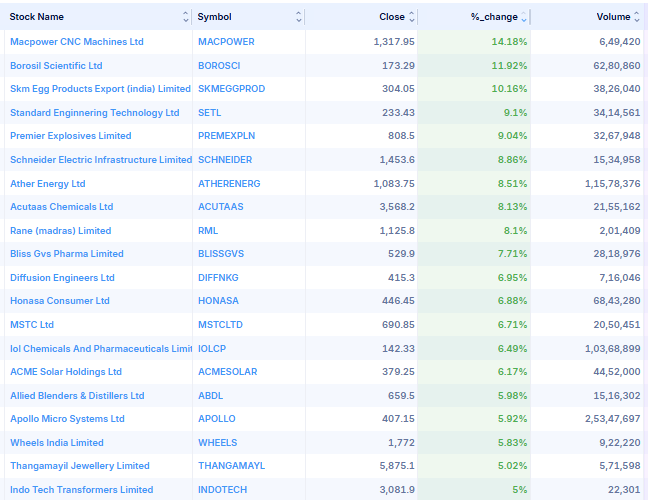Click the BOROSCI symbol

point(219,66)
